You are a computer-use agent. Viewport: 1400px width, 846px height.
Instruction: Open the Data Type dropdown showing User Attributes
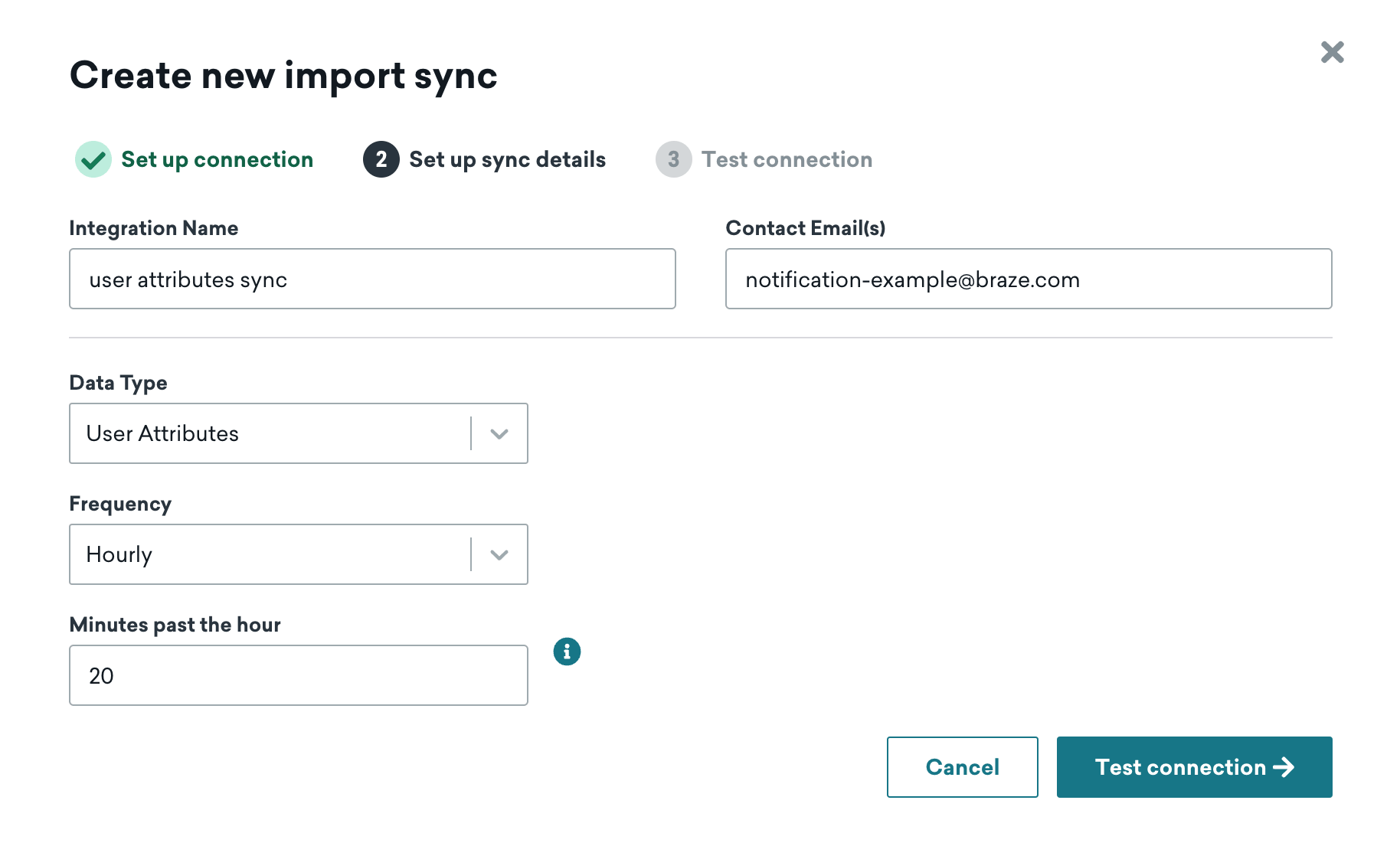coord(268,433)
